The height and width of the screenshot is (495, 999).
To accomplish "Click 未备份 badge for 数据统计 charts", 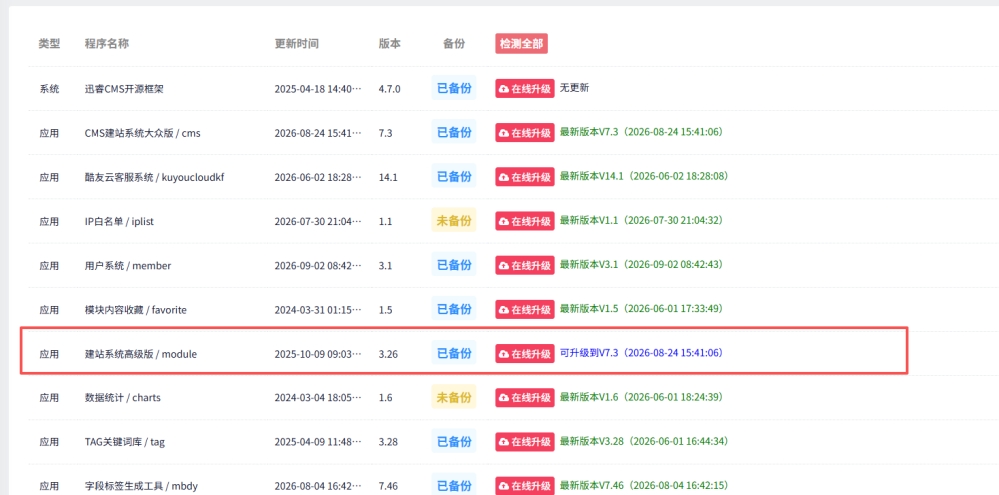I will 454,398.
